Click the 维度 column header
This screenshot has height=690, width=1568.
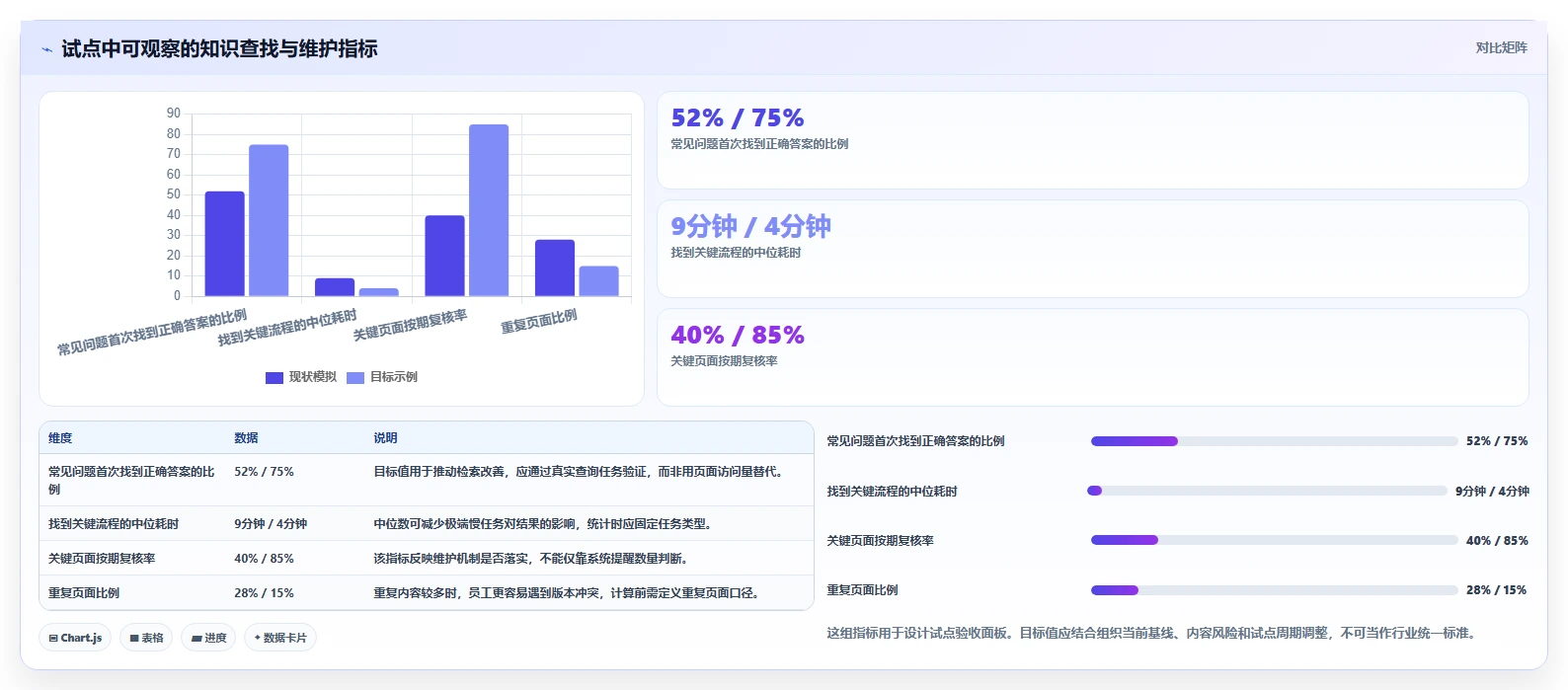[60, 438]
